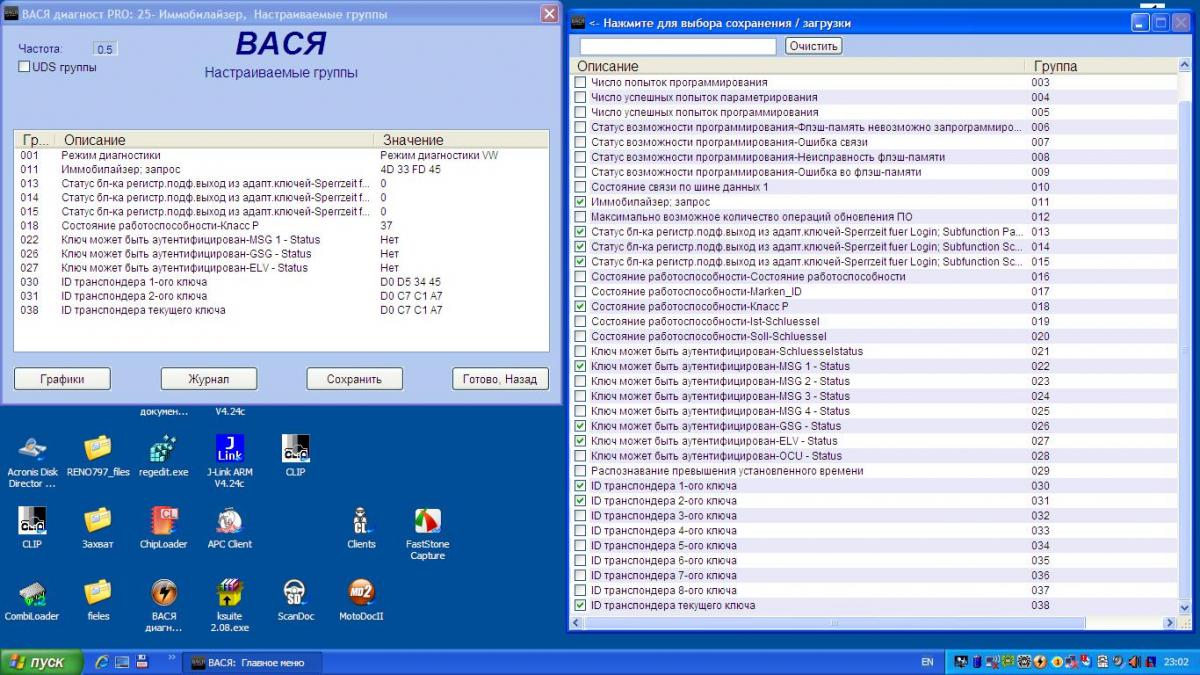1200x675 pixels.
Task: Enable Распознавание превышения установленного времени checkbox
Action: click(580, 471)
